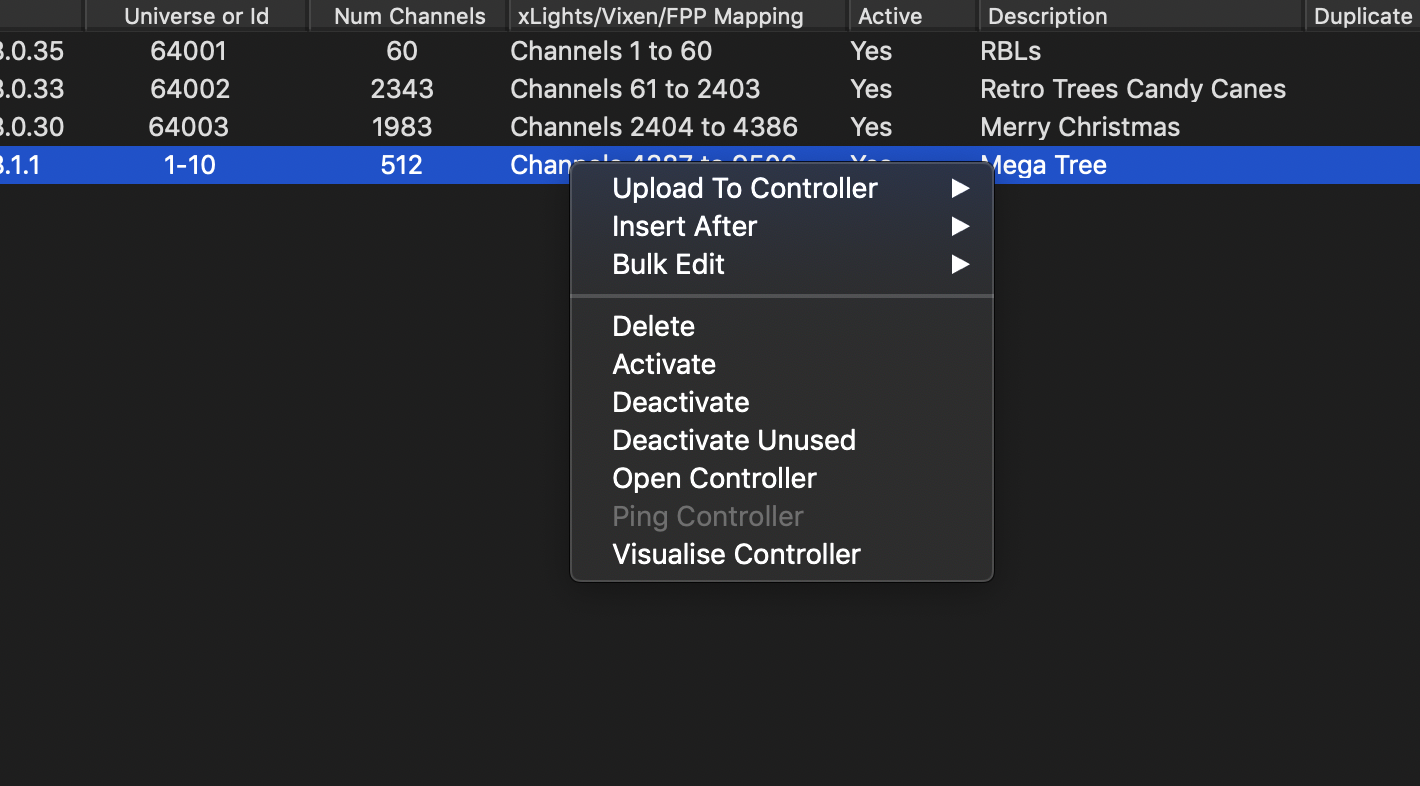1420x786 pixels.
Task: Click the Duplicate column header
Action: [x=1362, y=15]
